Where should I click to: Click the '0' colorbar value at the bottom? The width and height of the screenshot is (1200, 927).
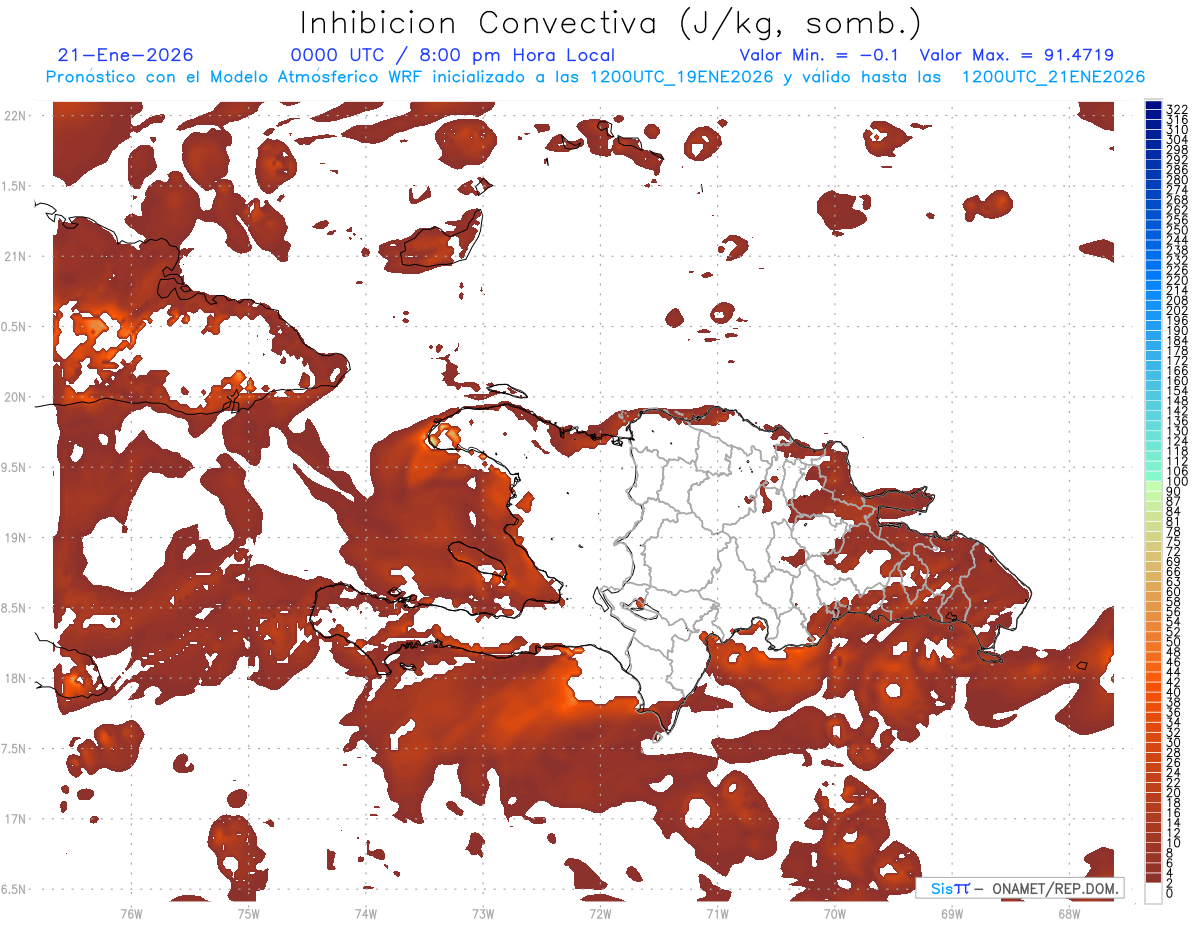pos(1170,893)
